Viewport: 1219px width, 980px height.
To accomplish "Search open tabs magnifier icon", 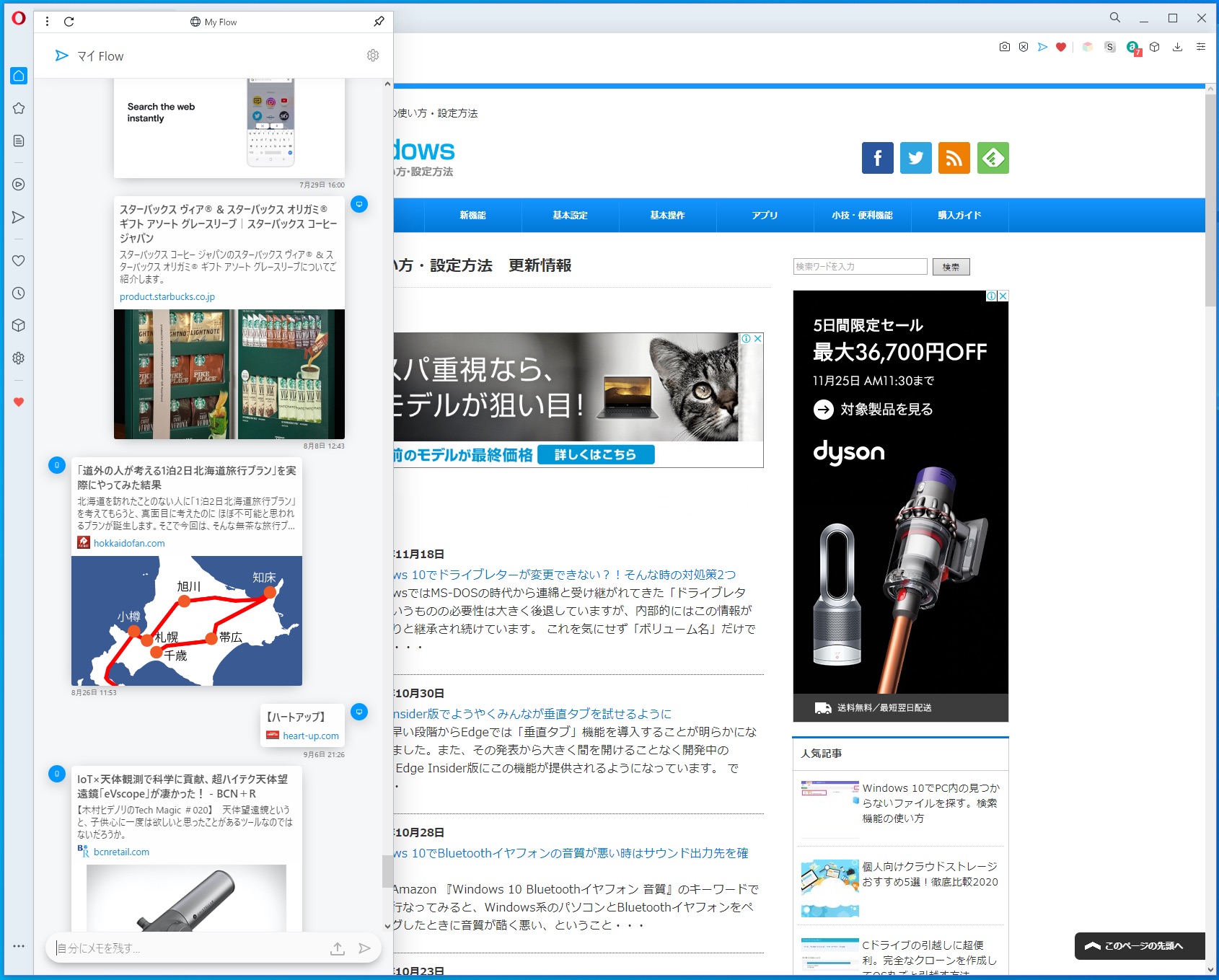I will click(x=1115, y=18).
